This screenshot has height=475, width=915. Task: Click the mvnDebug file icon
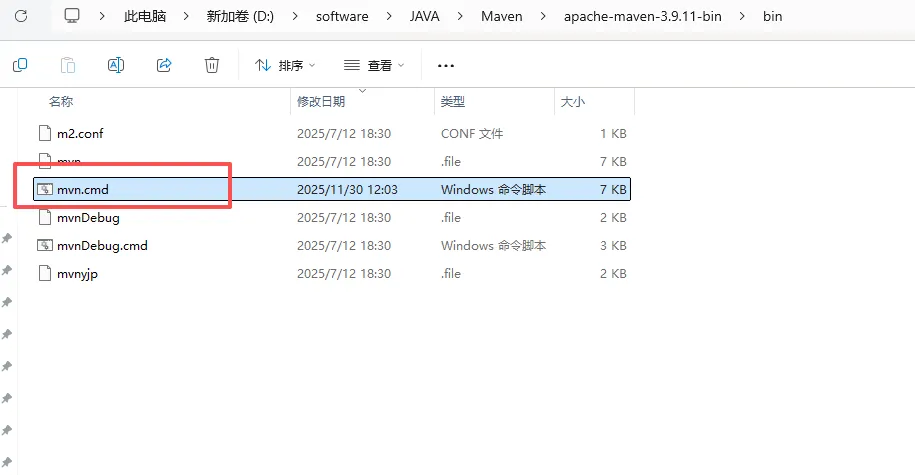click(x=45, y=218)
